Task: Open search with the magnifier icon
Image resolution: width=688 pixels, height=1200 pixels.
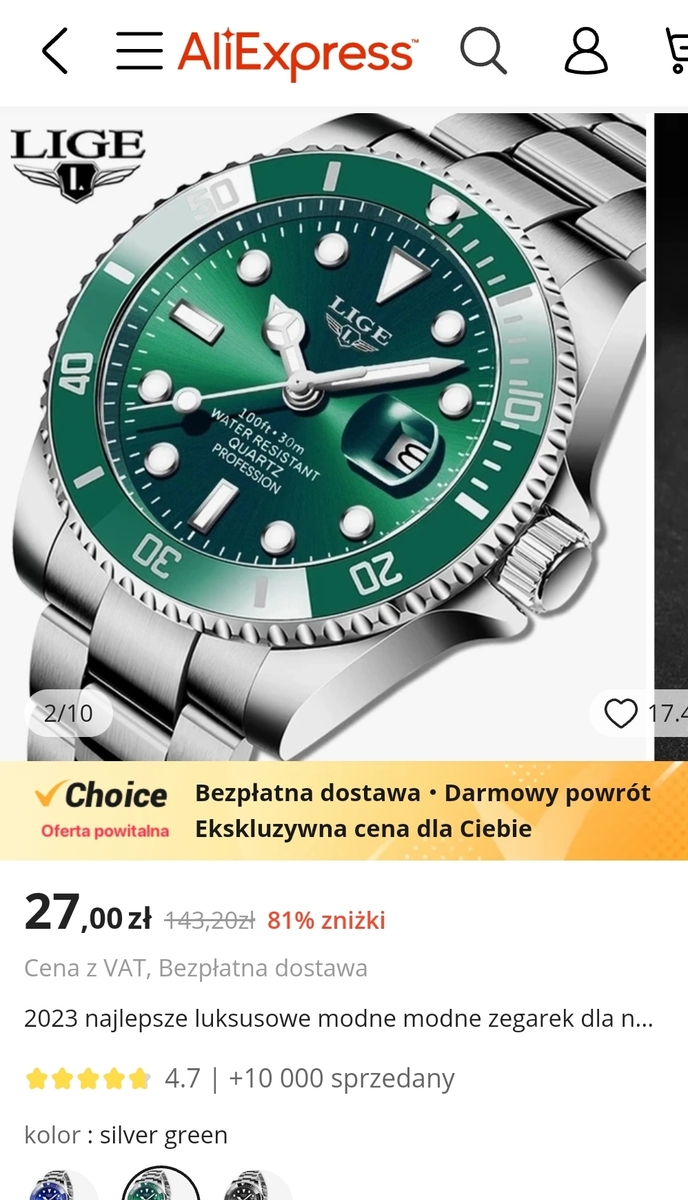Action: pos(484,50)
